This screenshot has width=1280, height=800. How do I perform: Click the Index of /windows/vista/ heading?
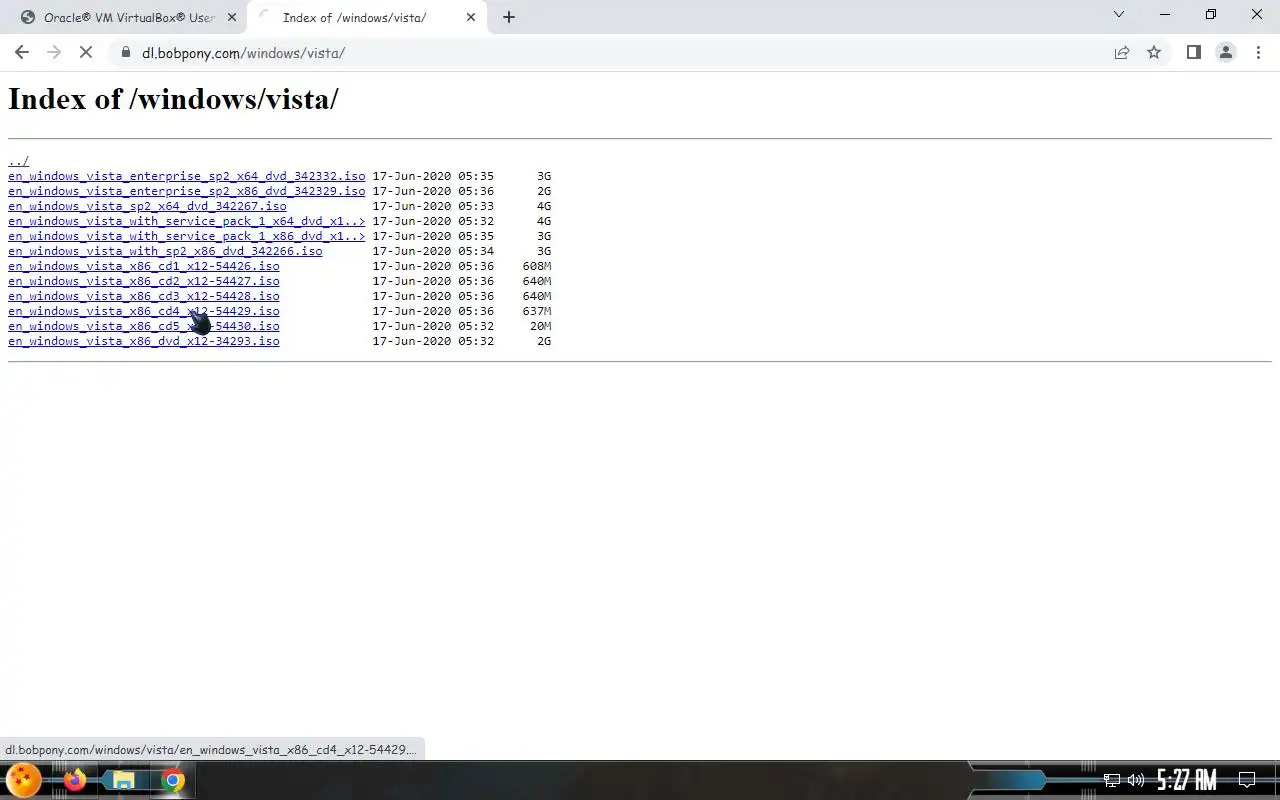click(x=173, y=99)
